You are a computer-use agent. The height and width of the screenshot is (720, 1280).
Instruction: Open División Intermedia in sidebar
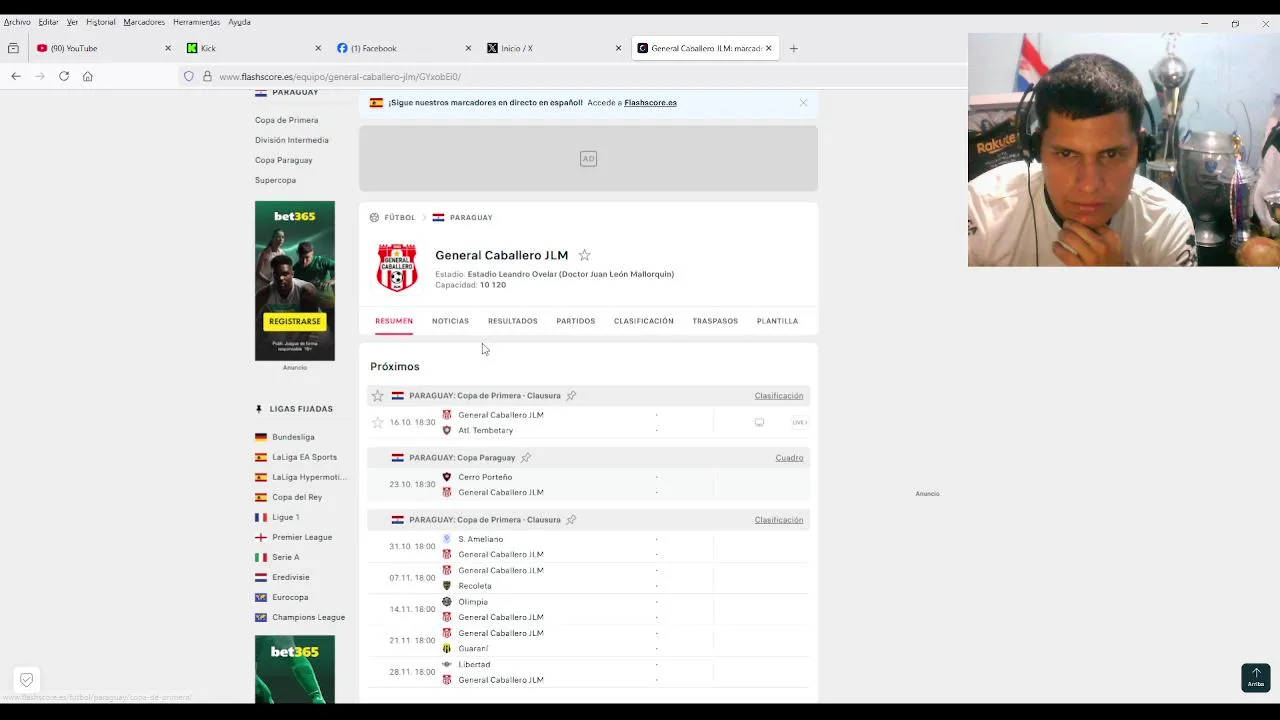292,140
